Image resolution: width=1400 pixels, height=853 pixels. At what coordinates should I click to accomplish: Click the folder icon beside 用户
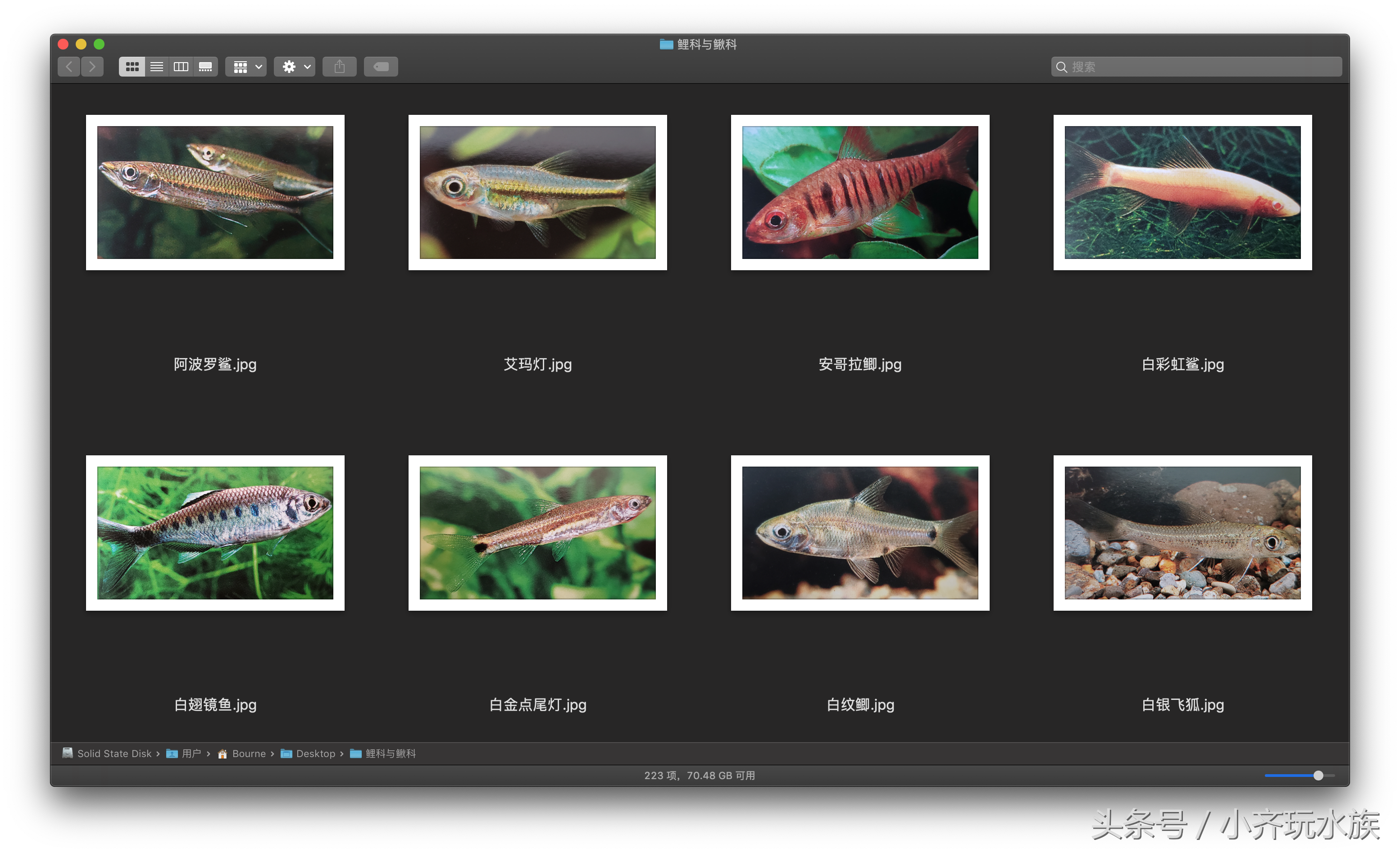click(172, 753)
